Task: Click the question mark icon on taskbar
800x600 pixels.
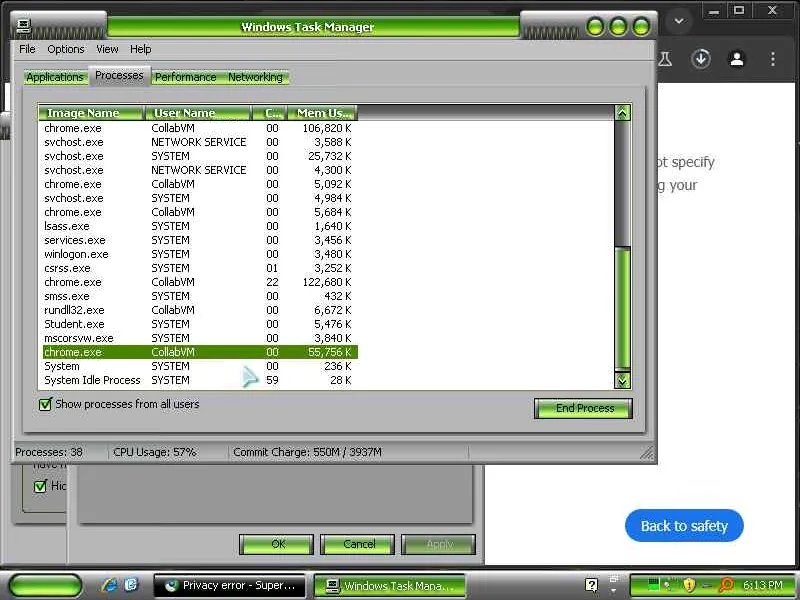Action: [x=591, y=585]
